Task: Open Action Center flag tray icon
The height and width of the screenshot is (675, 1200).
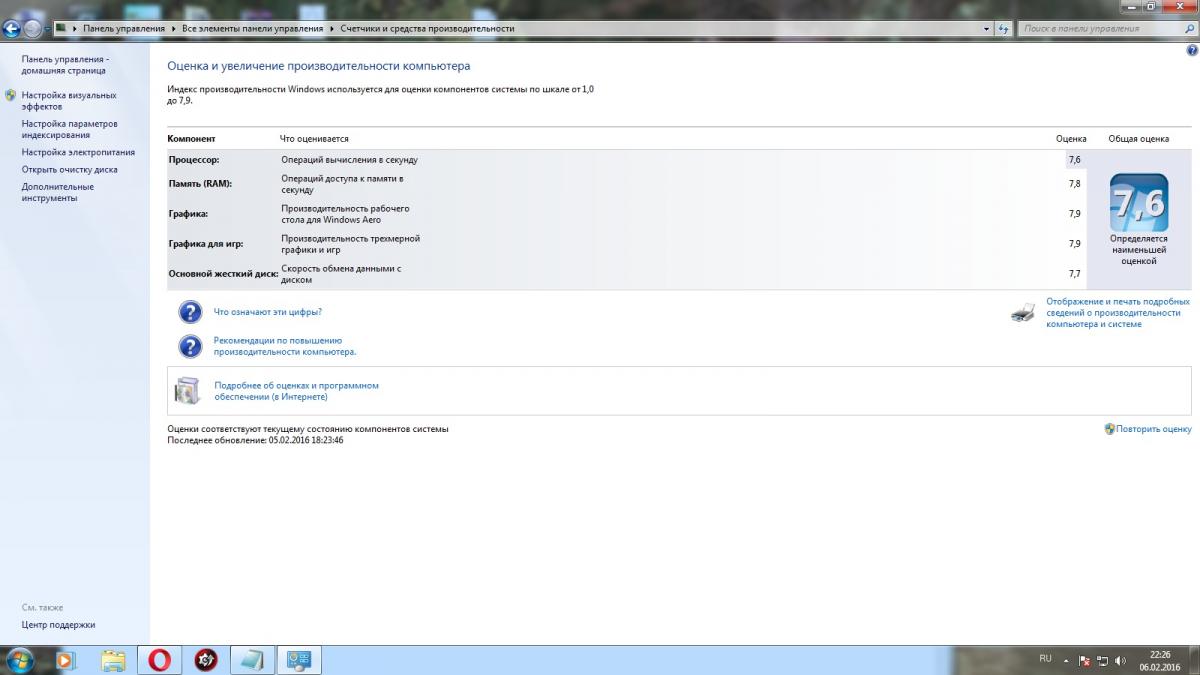Action: (x=1084, y=661)
